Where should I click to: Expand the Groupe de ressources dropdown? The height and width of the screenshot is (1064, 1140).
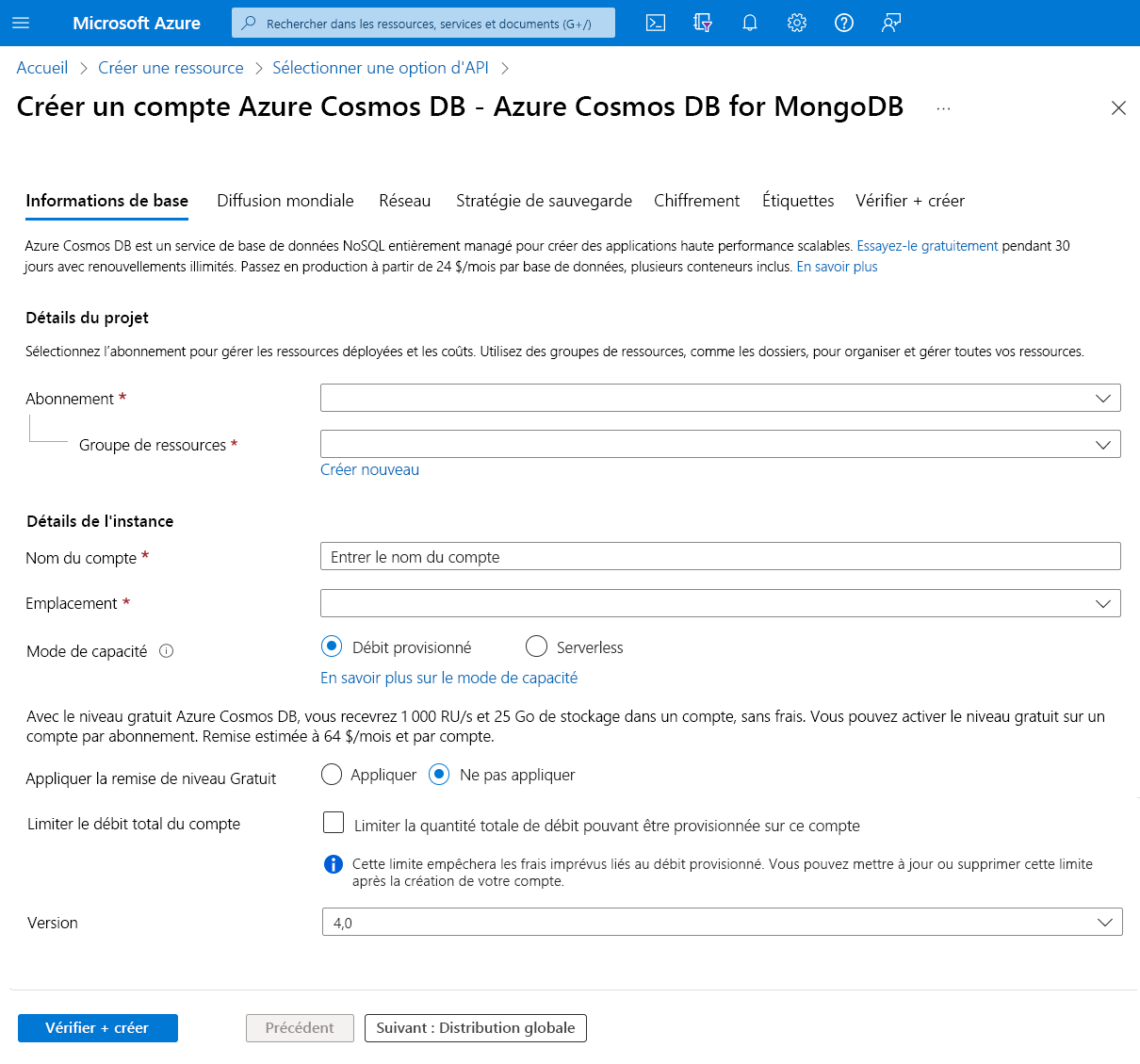coord(721,444)
